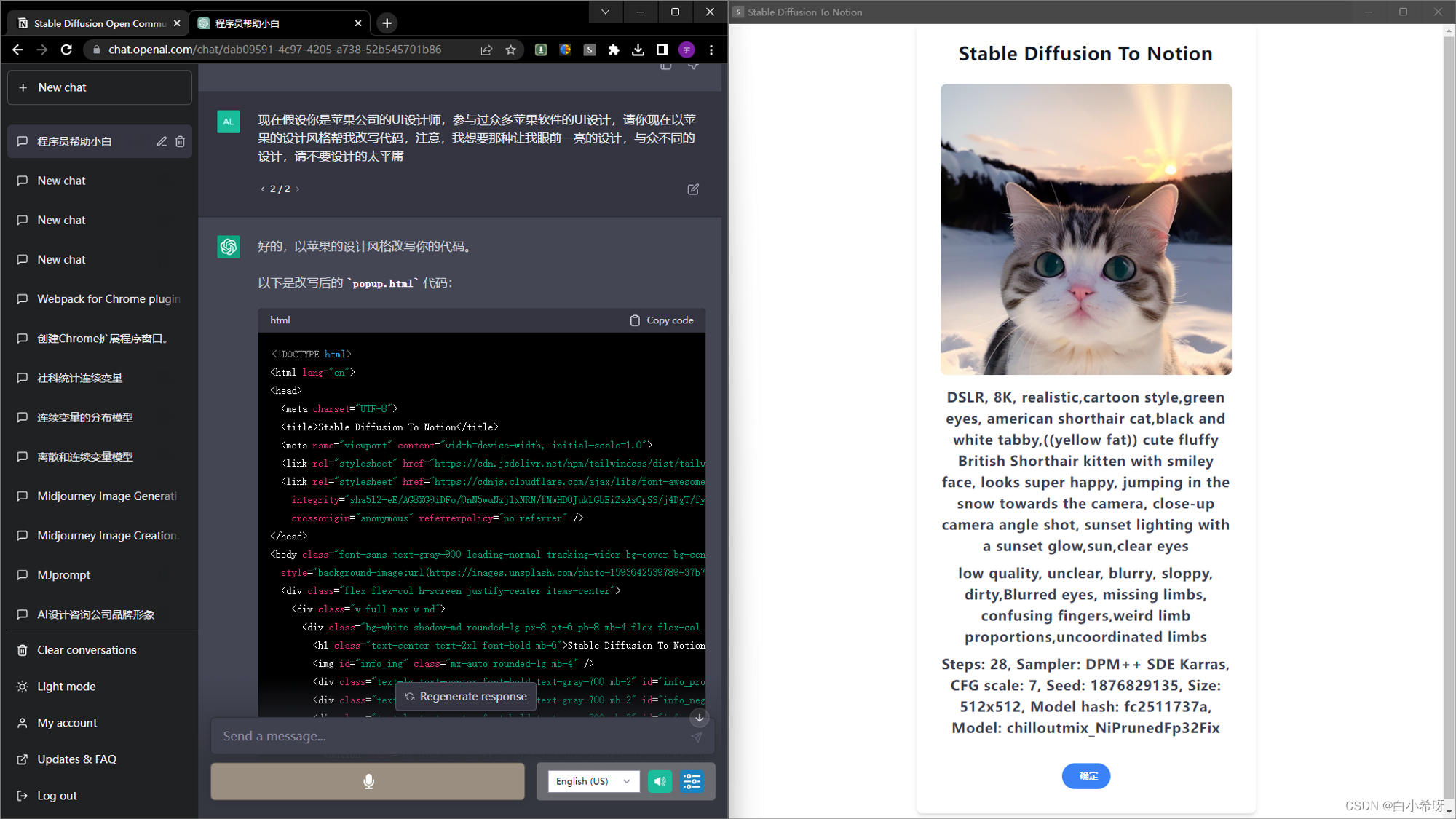1456x819 pixels.
Task: Click Log out
Action: (x=100, y=796)
